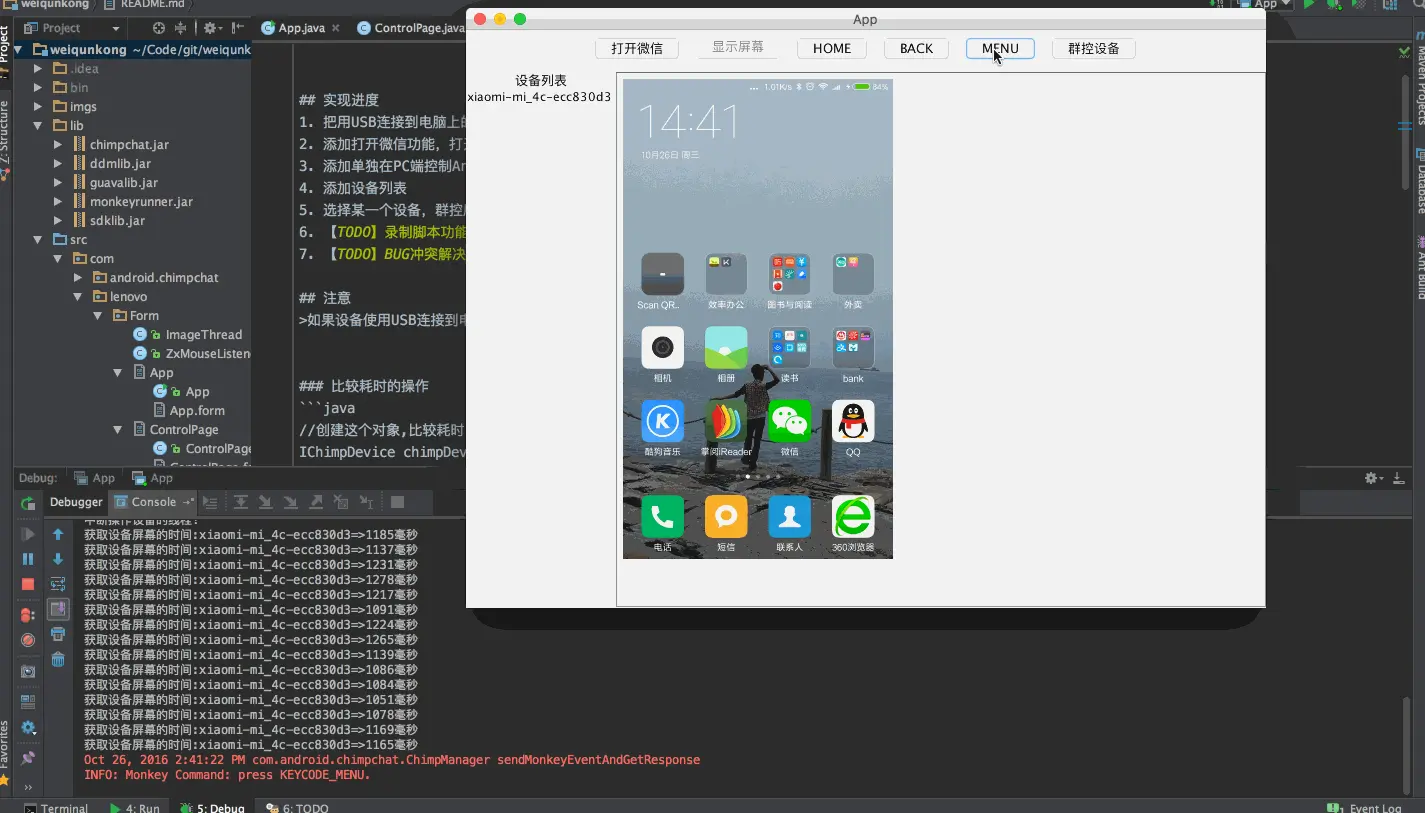This screenshot has height=813, width=1425.
Task: Click the Mute Breakpoints icon
Action: coord(28,640)
